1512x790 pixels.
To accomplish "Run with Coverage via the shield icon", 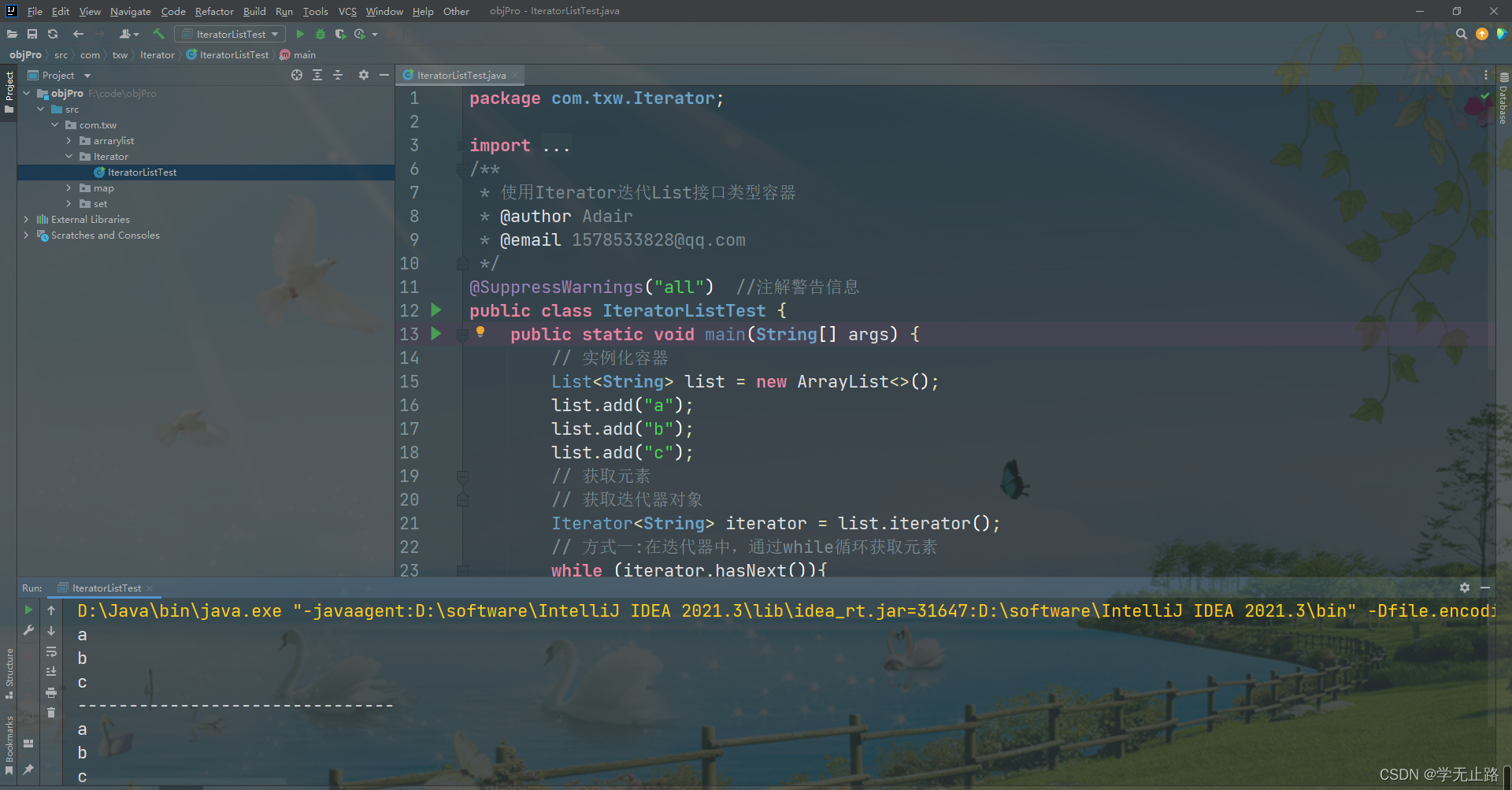I will (340, 34).
